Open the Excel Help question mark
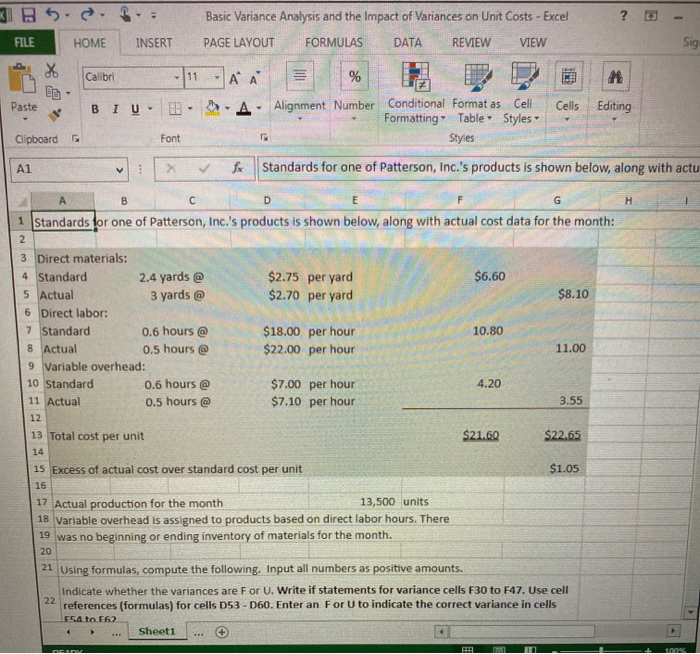The image size is (700, 654). coord(623,16)
